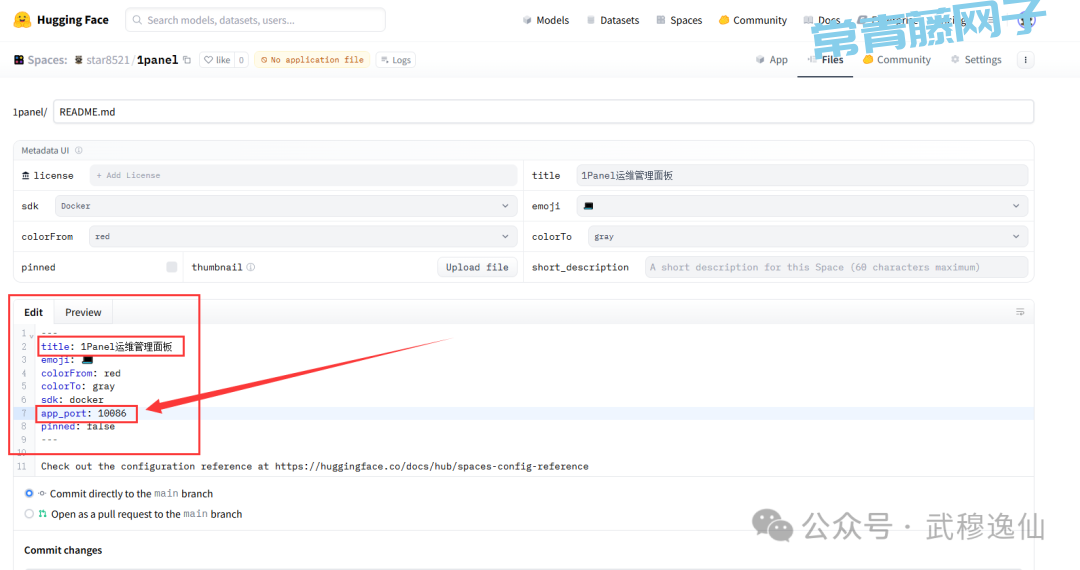
Task: Switch to the Preview tab
Action: coord(83,312)
